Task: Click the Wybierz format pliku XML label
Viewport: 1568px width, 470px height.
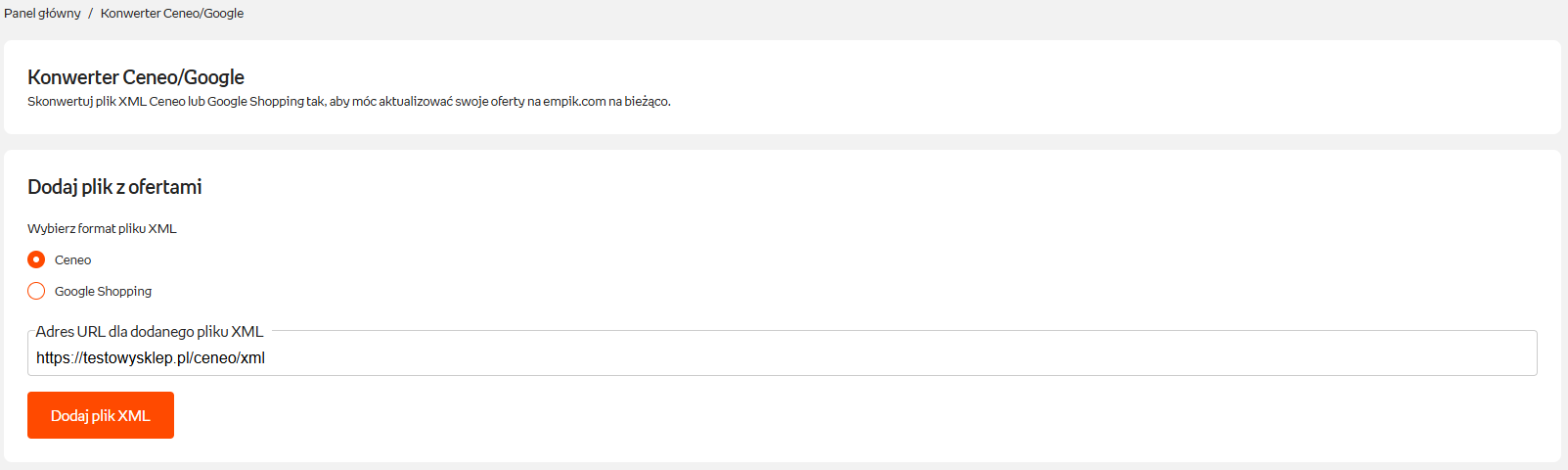Action: (x=102, y=229)
